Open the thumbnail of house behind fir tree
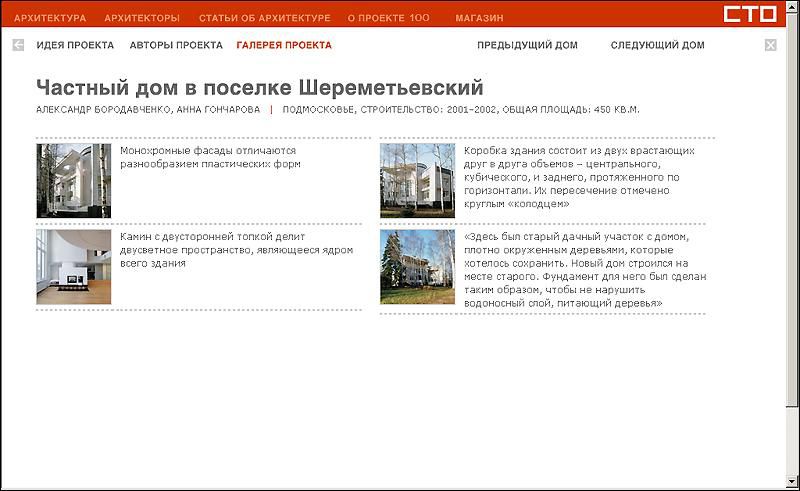 tap(417, 266)
